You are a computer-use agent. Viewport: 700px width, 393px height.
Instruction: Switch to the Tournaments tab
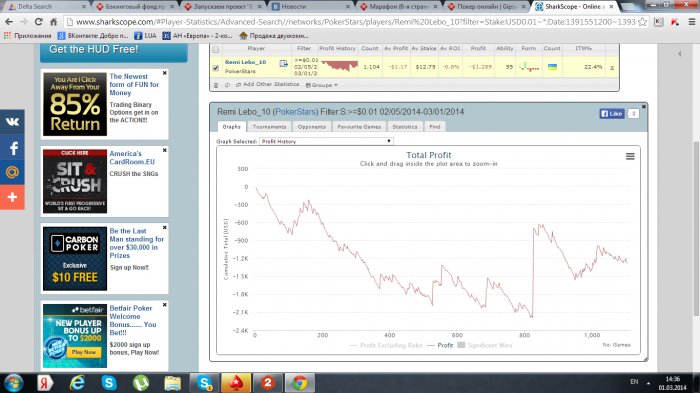269,127
